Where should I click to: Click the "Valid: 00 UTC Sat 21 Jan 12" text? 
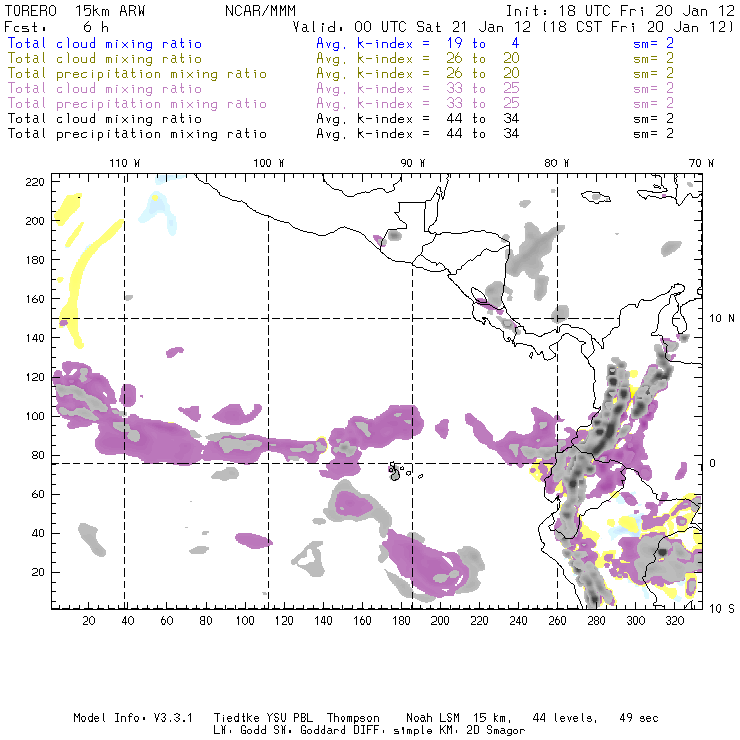click(412, 27)
